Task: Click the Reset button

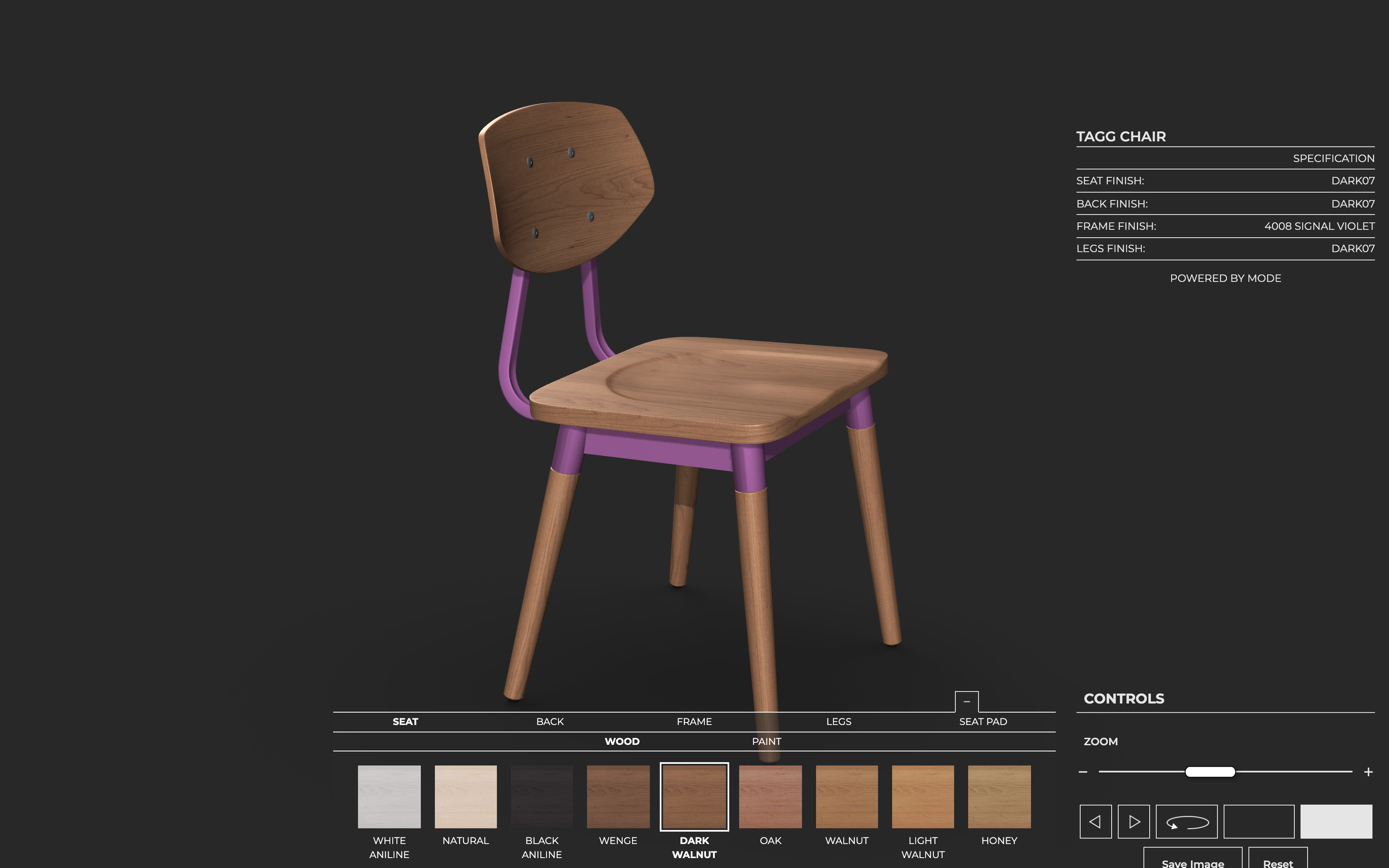Action: pyautogui.click(x=1278, y=860)
